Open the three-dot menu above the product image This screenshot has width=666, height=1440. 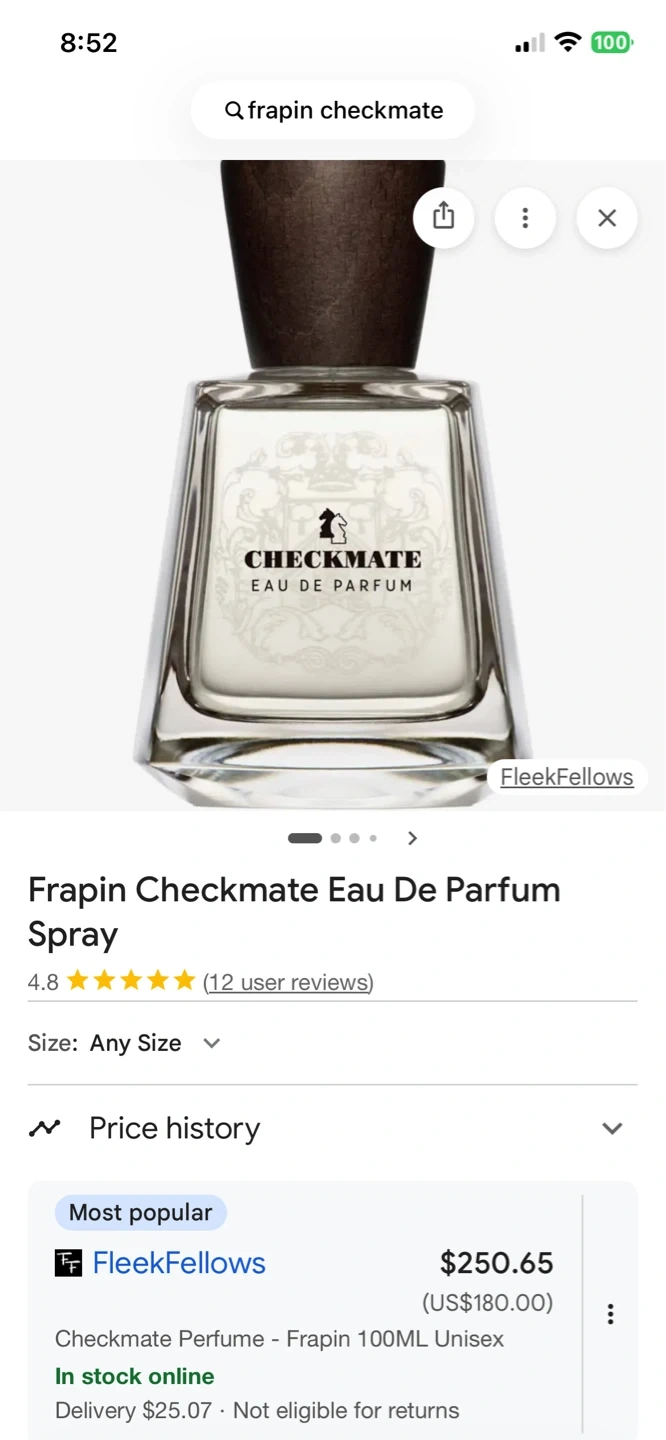click(x=525, y=217)
